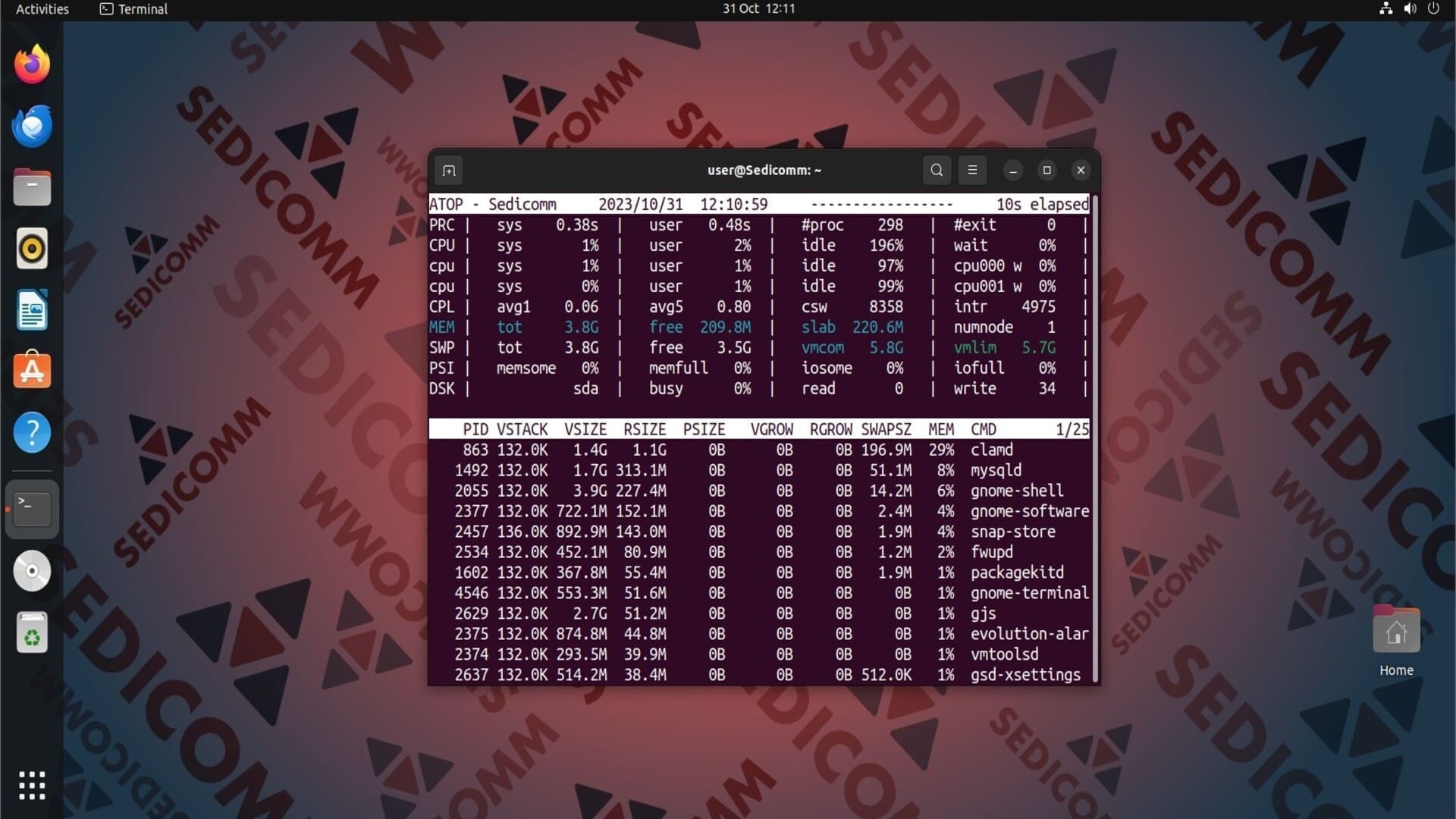The height and width of the screenshot is (819, 1456).
Task: Click the 'CMD' column header
Action: [983, 429]
